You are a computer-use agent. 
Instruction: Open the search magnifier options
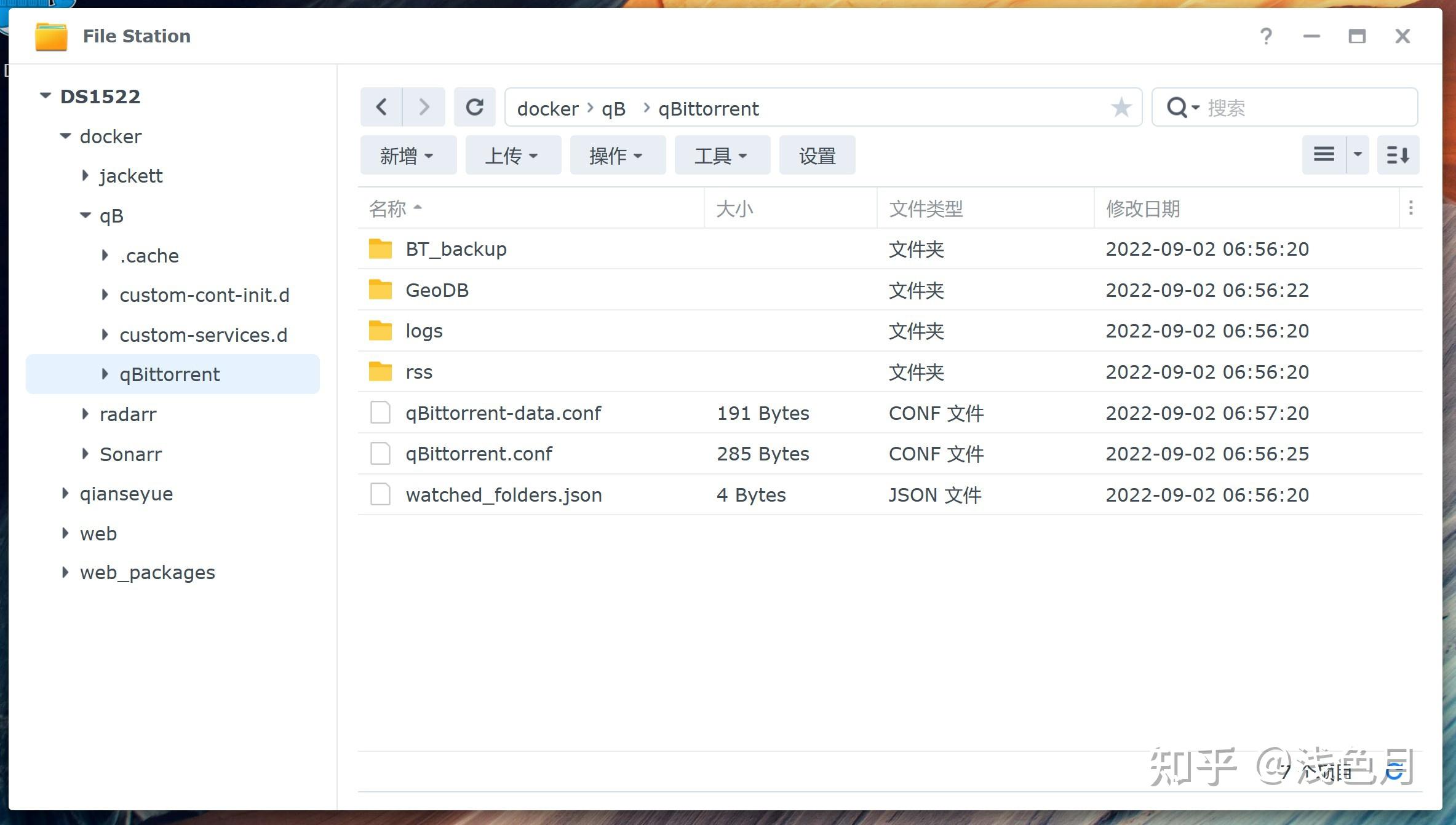click(x=1181, y=107)
